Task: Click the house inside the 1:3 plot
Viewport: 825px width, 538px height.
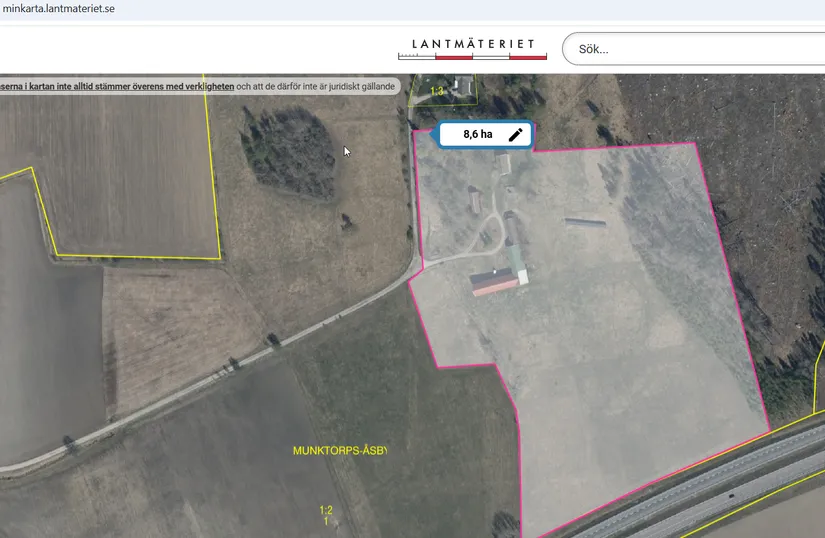Action: [464, 85]
